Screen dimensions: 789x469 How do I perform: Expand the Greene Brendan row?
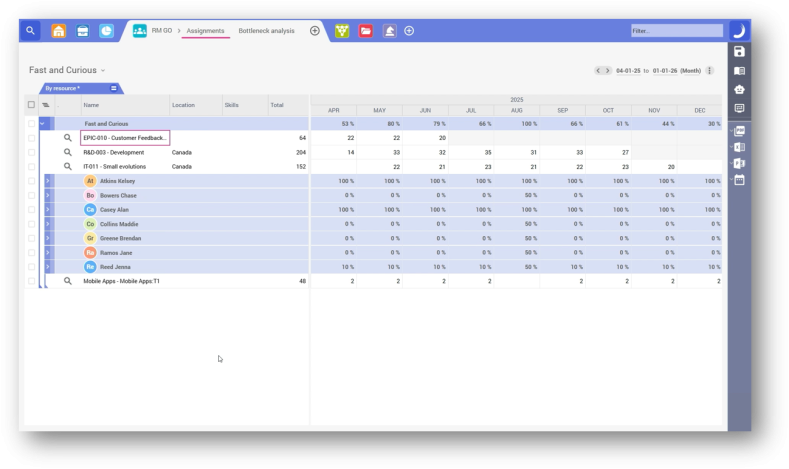48,239
